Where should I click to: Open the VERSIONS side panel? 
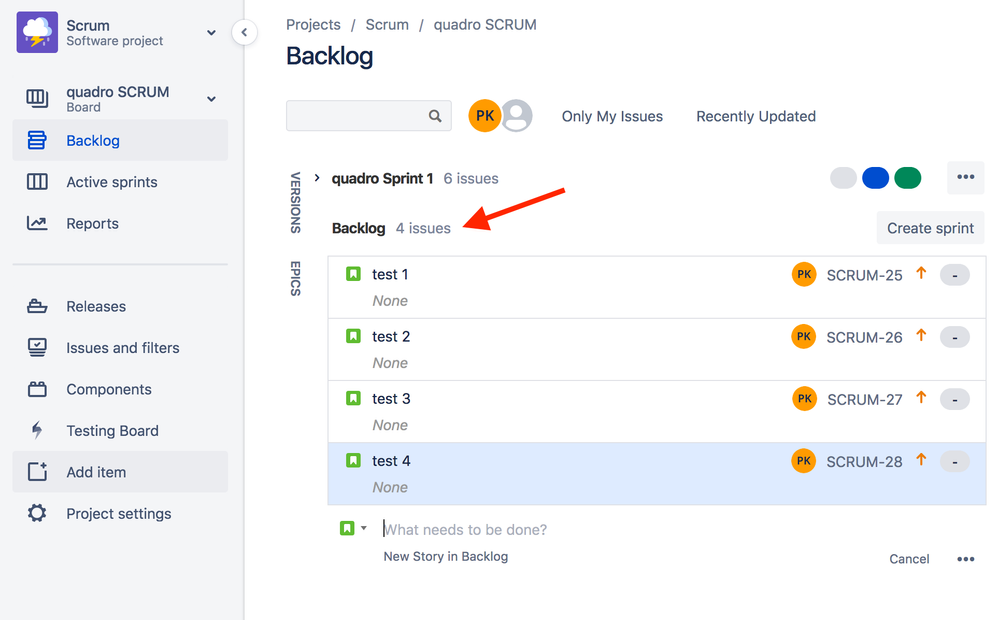pos(295,202)
